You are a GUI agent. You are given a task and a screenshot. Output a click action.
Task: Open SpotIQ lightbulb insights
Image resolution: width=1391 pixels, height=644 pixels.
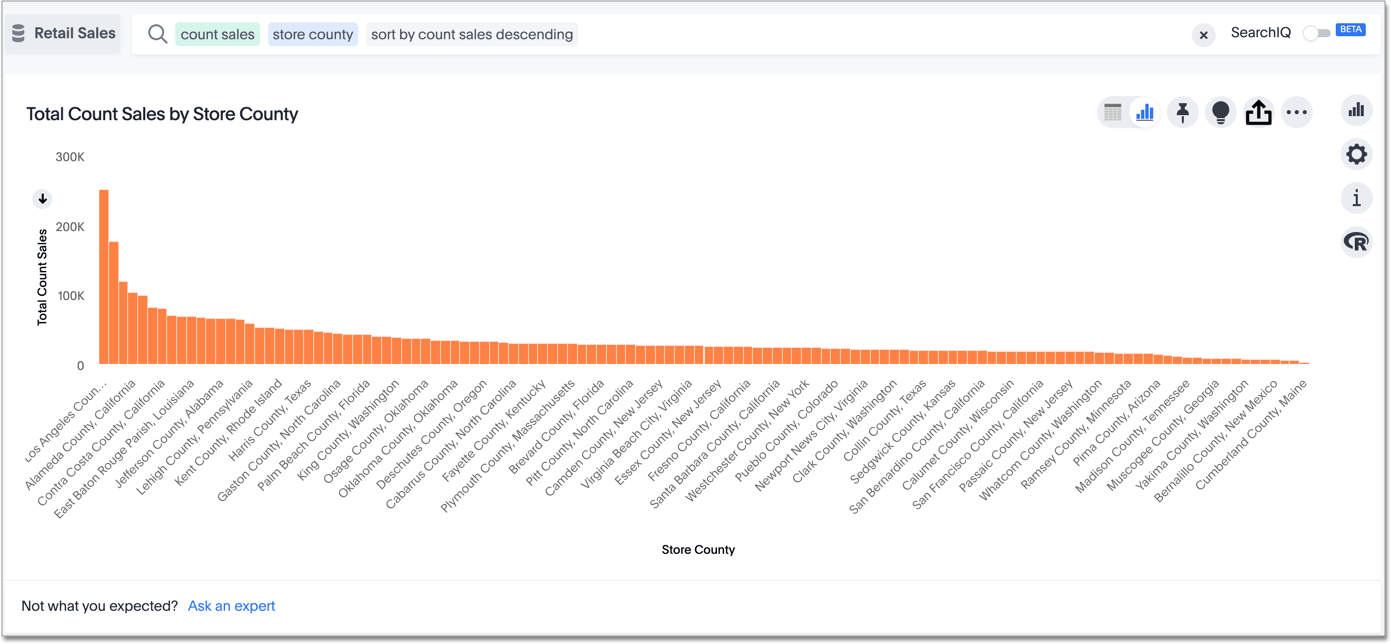pos(1220,113)
